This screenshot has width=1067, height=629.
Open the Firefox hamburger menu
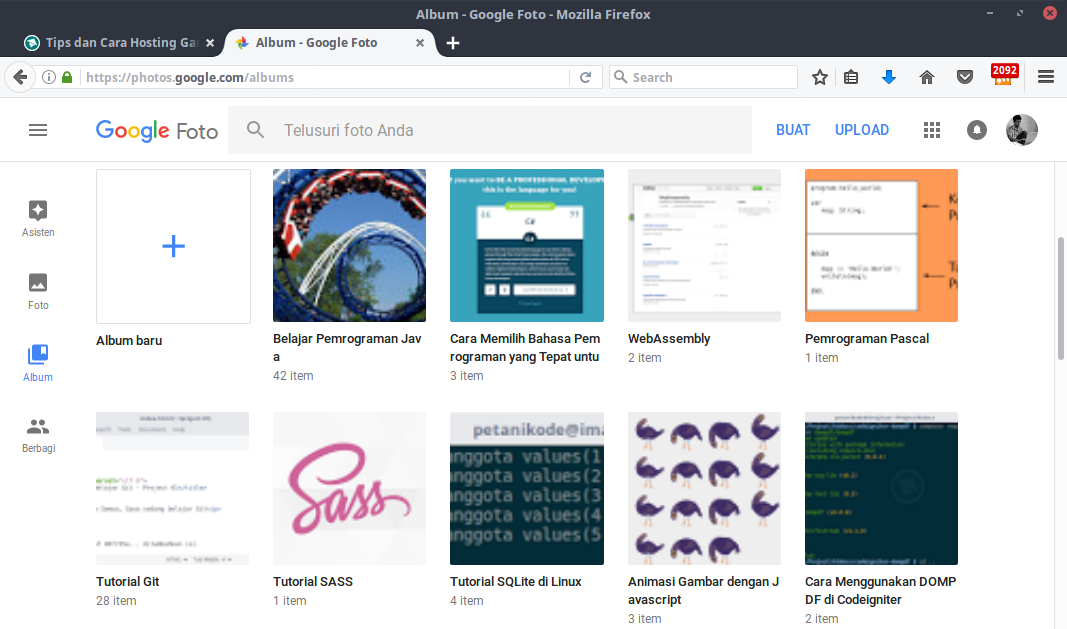click(x=1046, y=77)
